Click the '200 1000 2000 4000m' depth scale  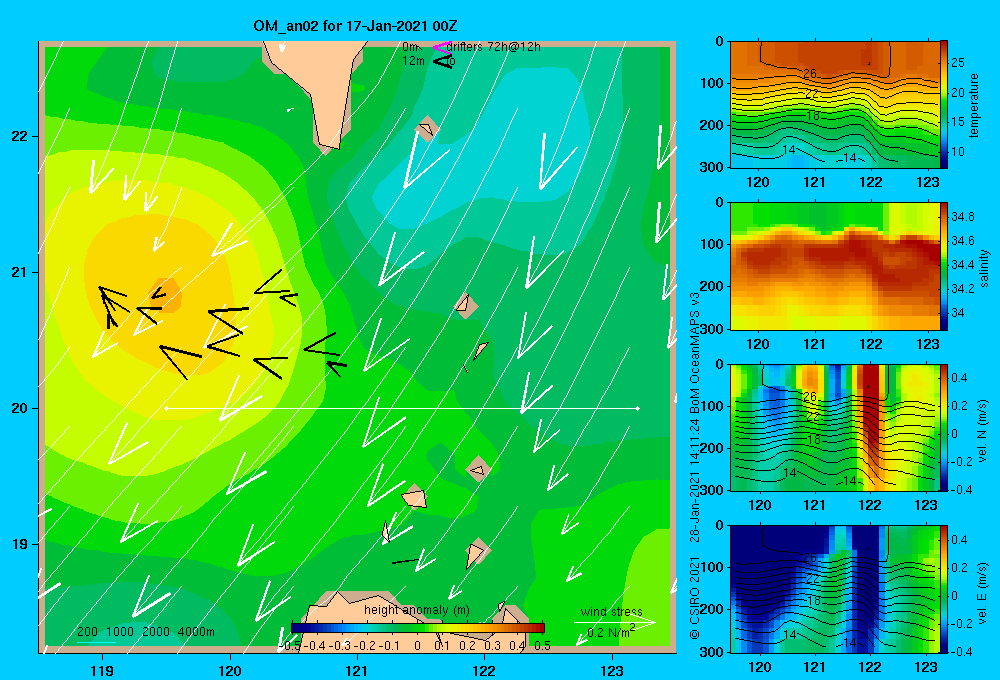click(145, 632)
